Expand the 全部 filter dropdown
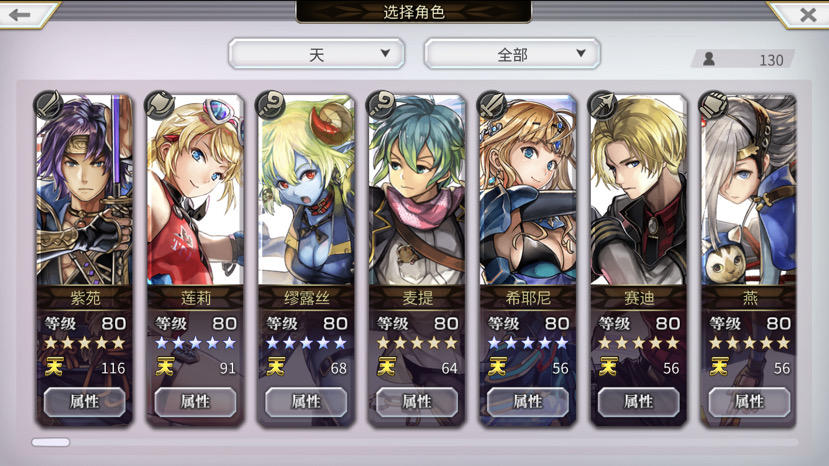 click(x=512, y=54)
